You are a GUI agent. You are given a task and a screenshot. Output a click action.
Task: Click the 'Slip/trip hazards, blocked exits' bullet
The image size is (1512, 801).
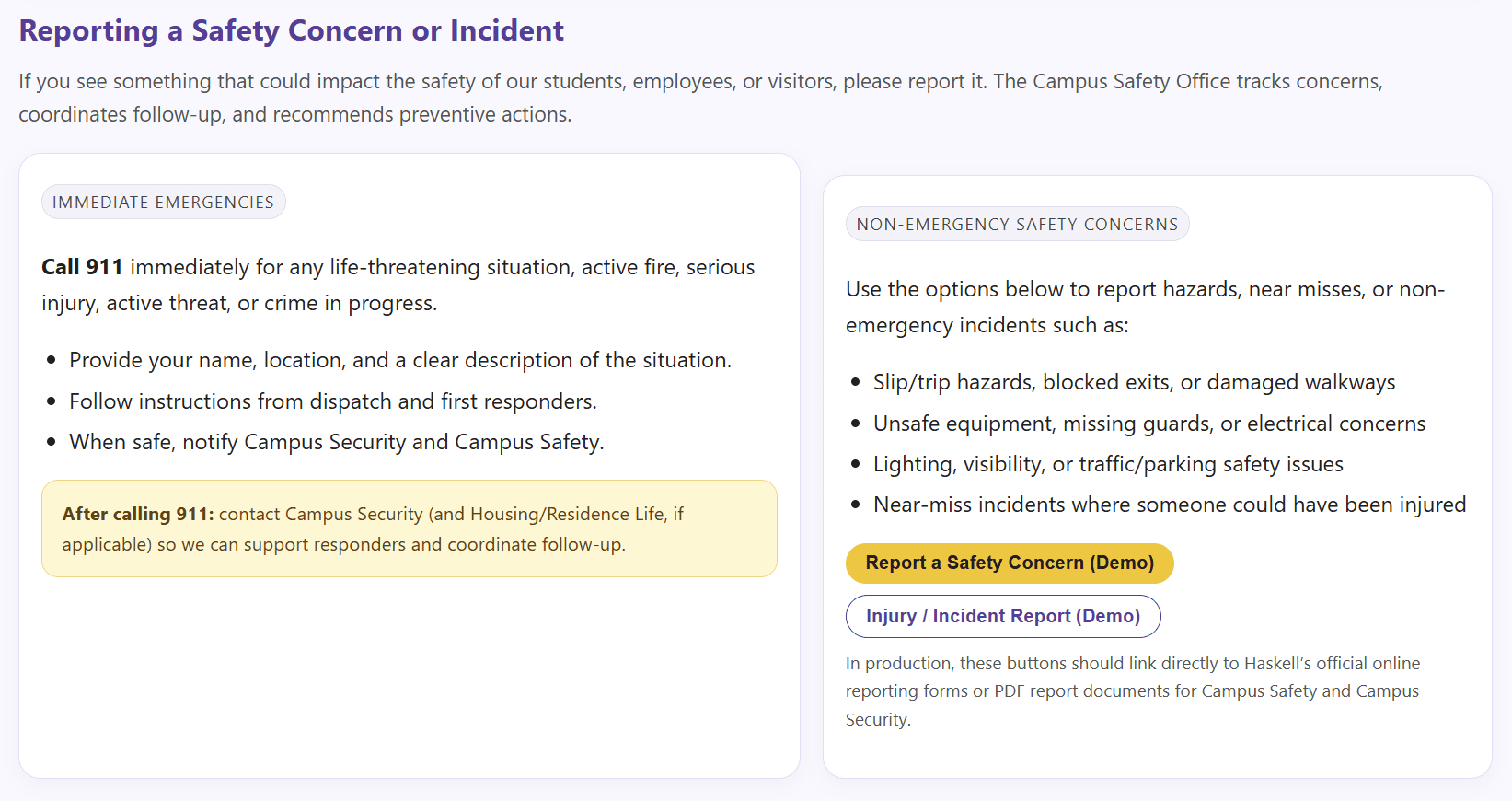1133,382
